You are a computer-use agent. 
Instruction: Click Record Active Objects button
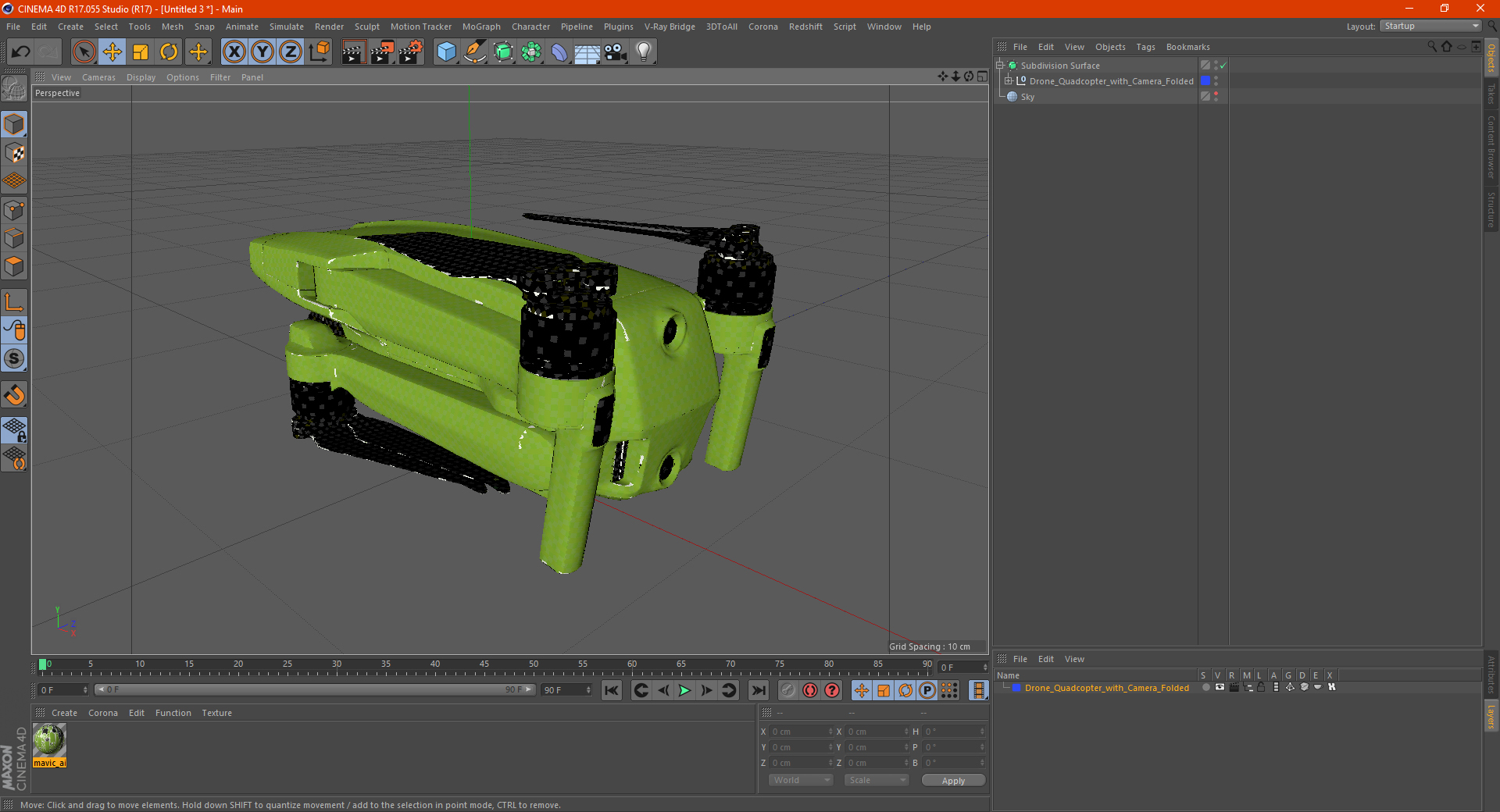(788, 690)
